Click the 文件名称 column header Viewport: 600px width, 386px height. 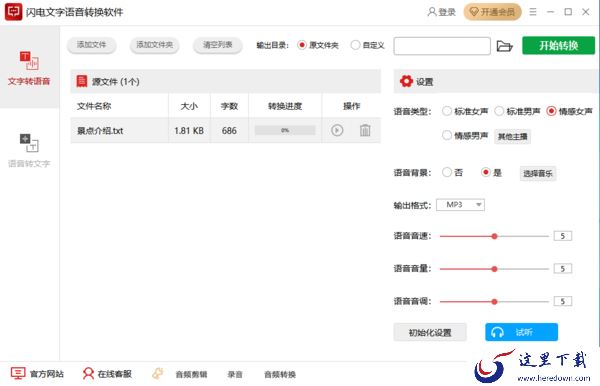pos(94,106)
